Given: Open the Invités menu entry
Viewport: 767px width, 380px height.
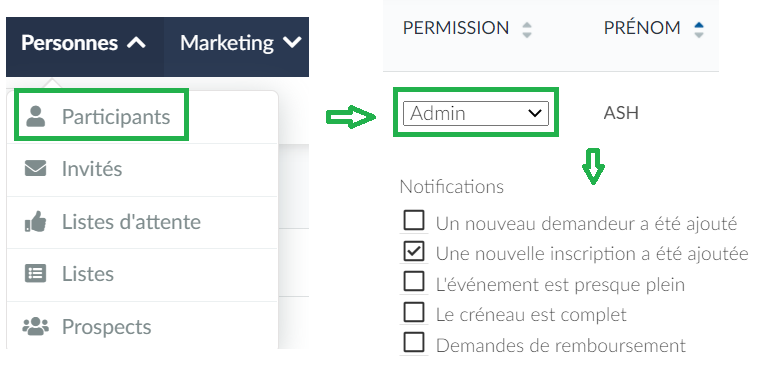Looking at the screenshot, I should coord(142,170).
